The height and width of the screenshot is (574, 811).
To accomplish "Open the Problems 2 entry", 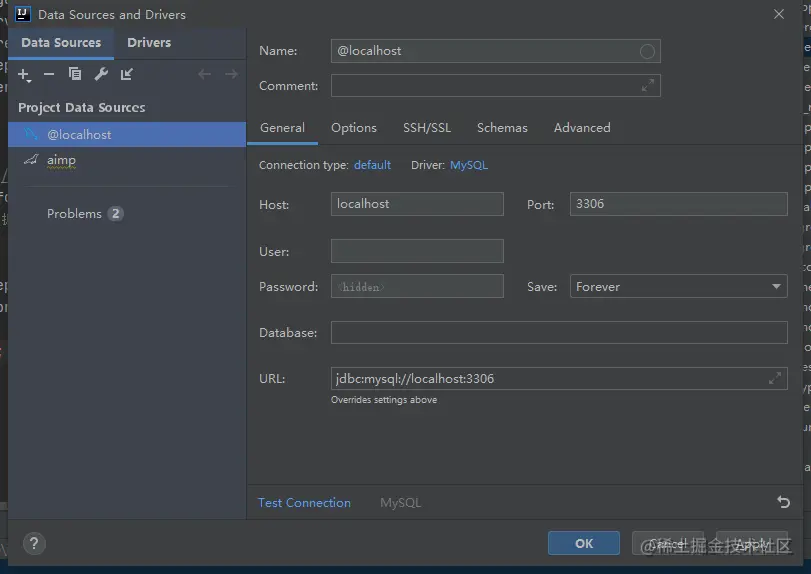I will 85,214.
